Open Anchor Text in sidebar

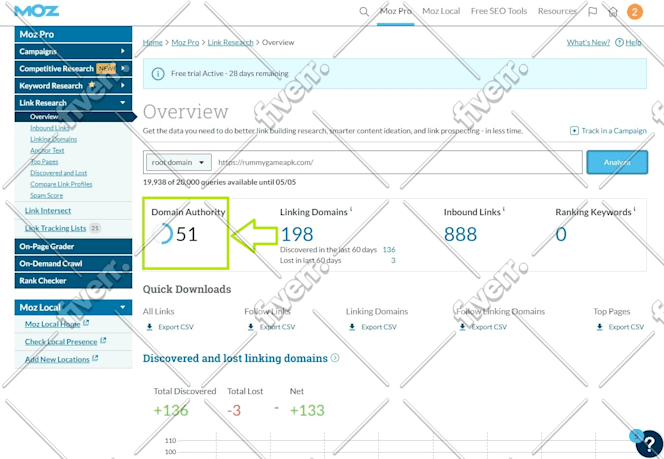pos(47,150)
